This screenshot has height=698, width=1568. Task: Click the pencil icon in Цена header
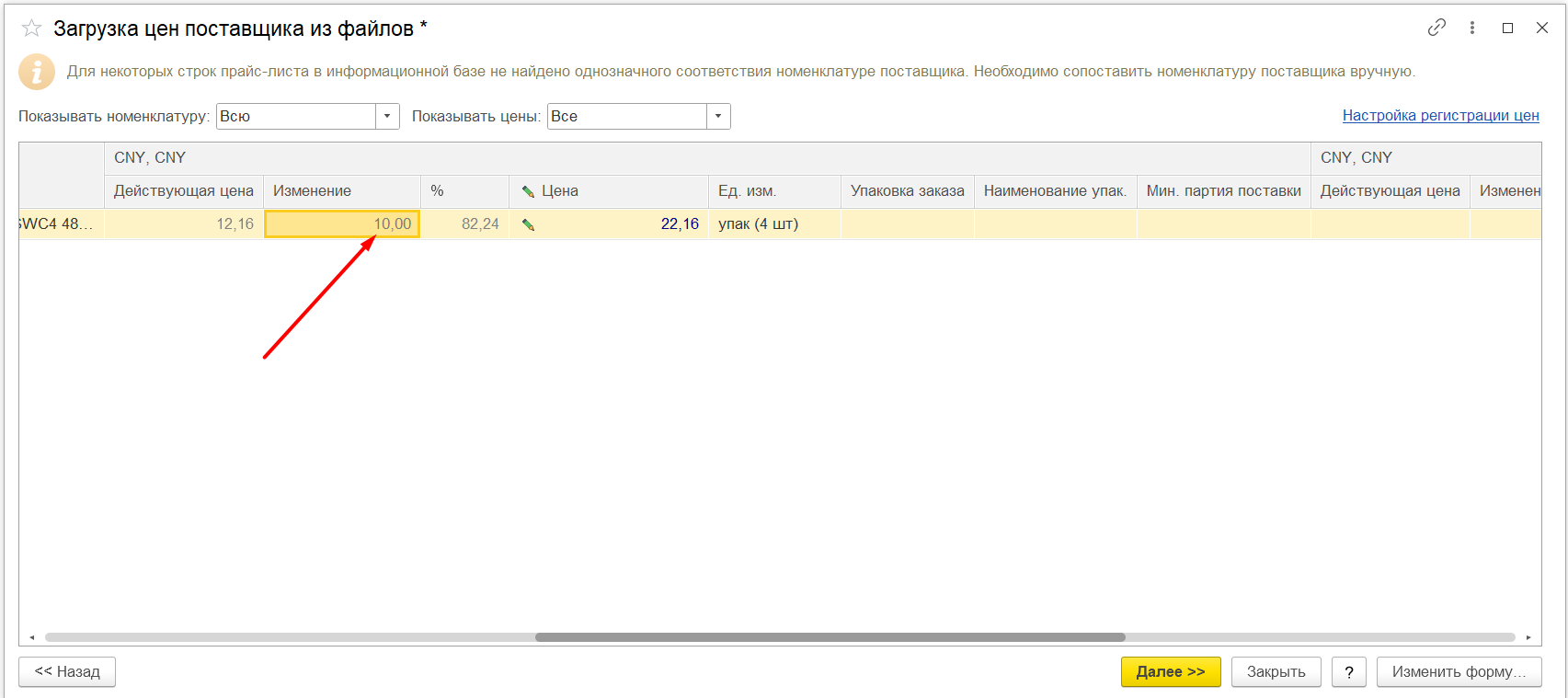click(x=529, y=191)
